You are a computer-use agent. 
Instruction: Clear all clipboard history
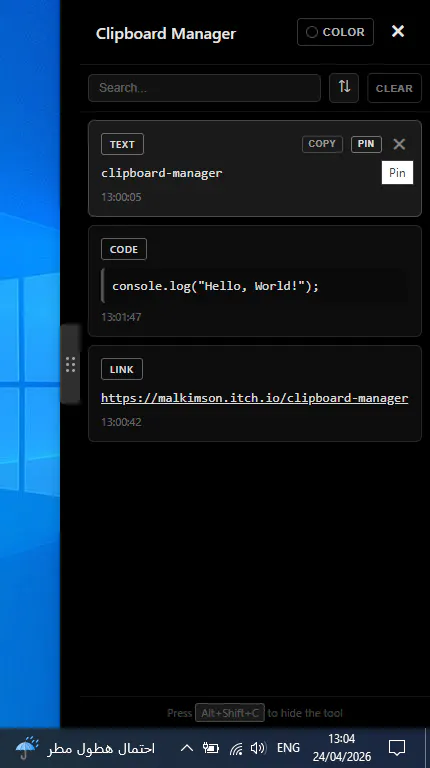pyautogui.click(x=394, y=88)
